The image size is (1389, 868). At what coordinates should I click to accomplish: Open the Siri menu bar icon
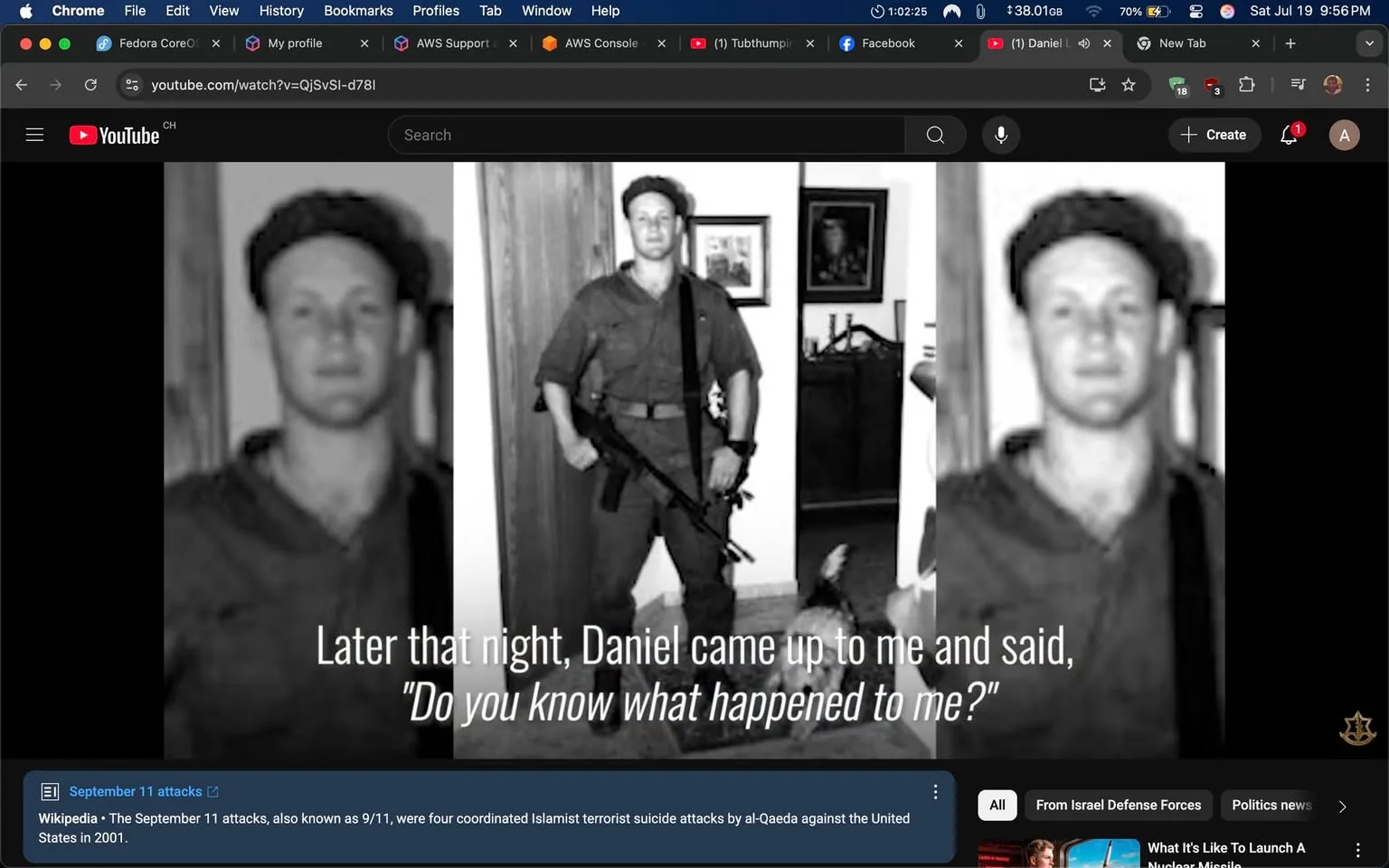(1227, 11)
